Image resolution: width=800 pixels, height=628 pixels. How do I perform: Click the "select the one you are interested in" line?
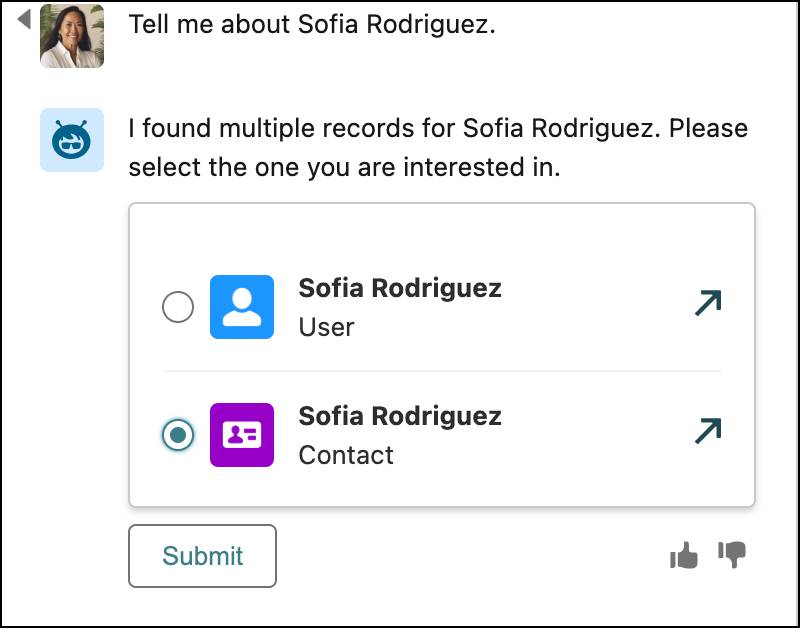tap(344, 167)
